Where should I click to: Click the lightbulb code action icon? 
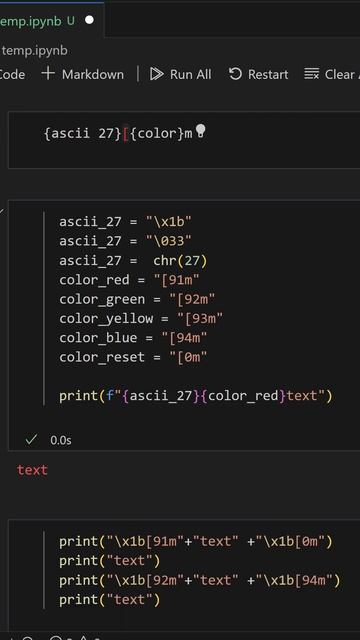click(200, 131)
